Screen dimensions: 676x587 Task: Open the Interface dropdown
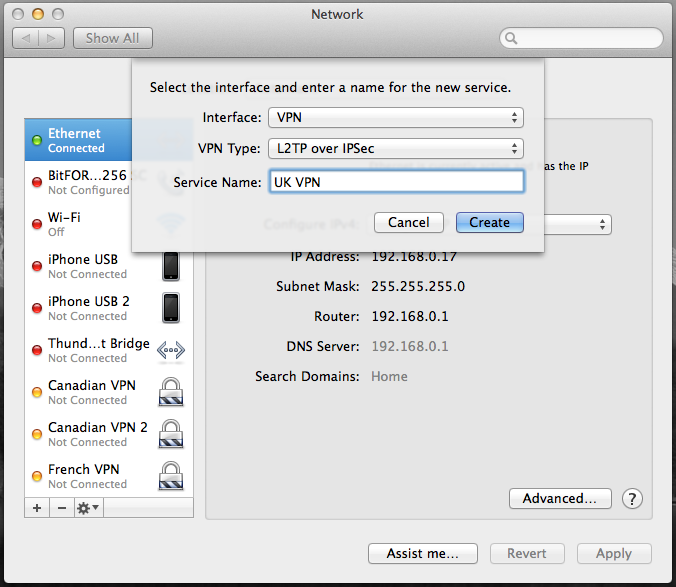(395, 117)
